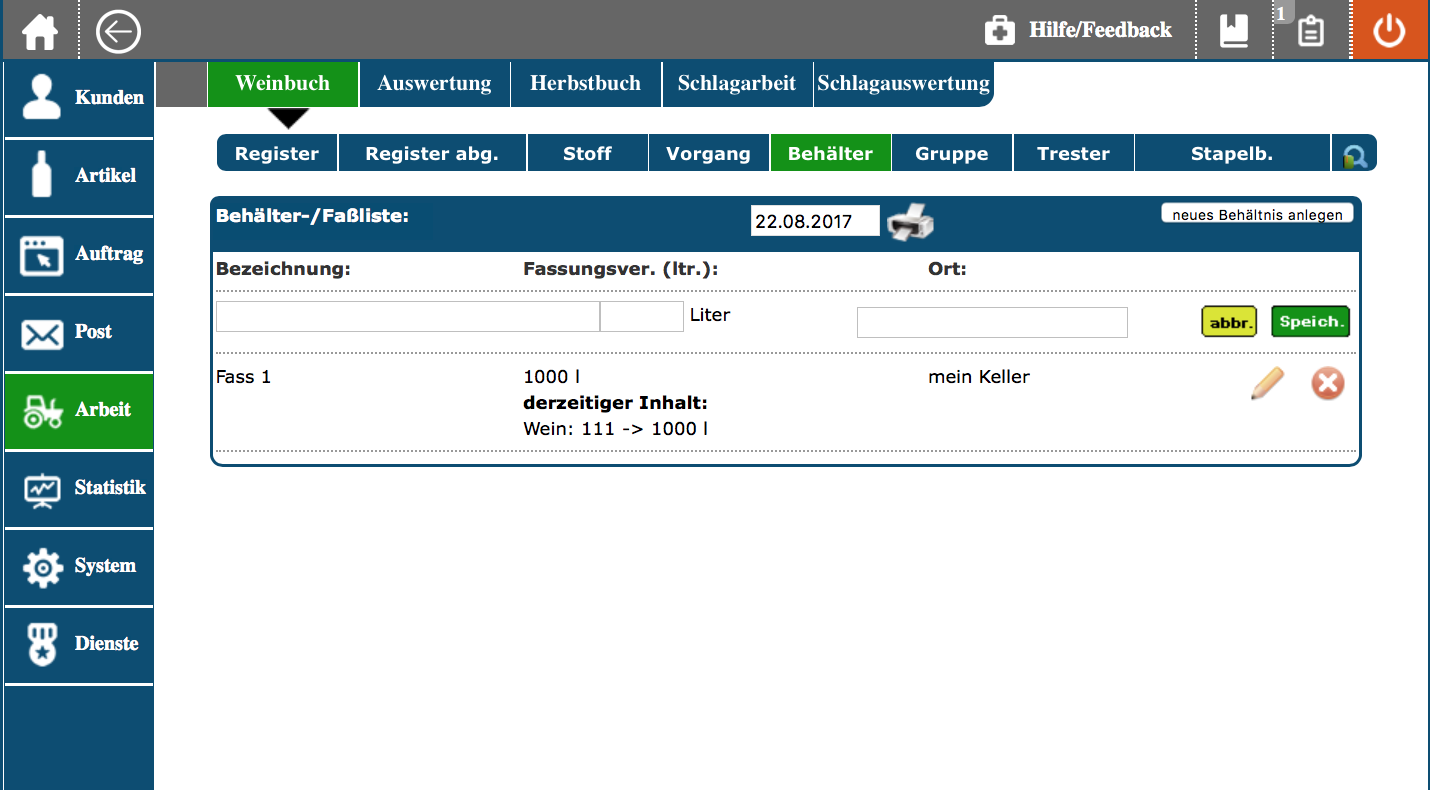Go back with the circled arrow icon

(x=118, y=31)
